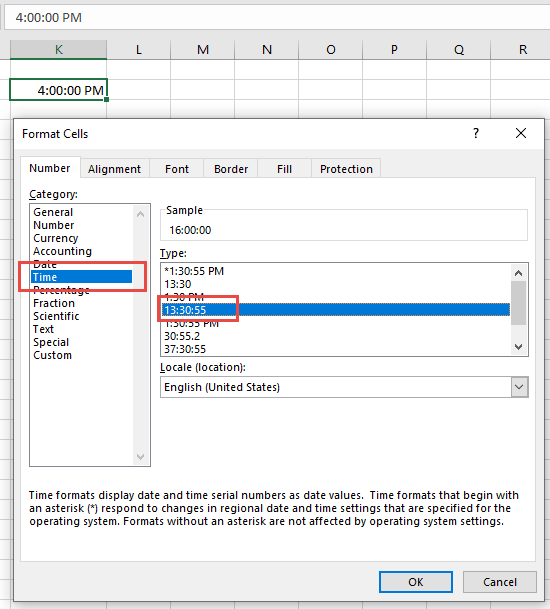Pick the Fraction category
This screenshot has width=550, height=609.
(54, 303)
